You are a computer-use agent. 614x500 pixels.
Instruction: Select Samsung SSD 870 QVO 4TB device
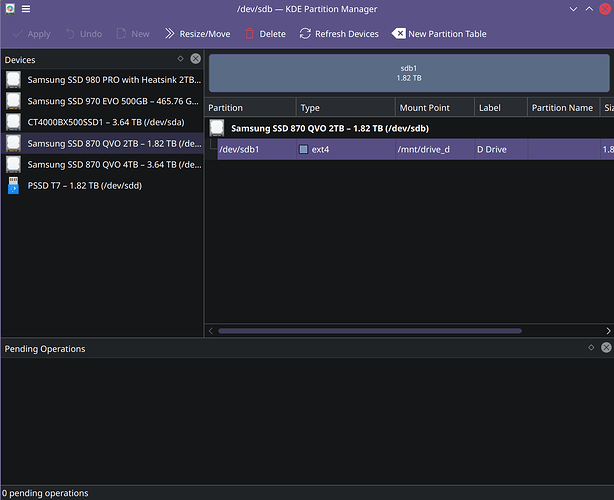(x=102, y=164)
